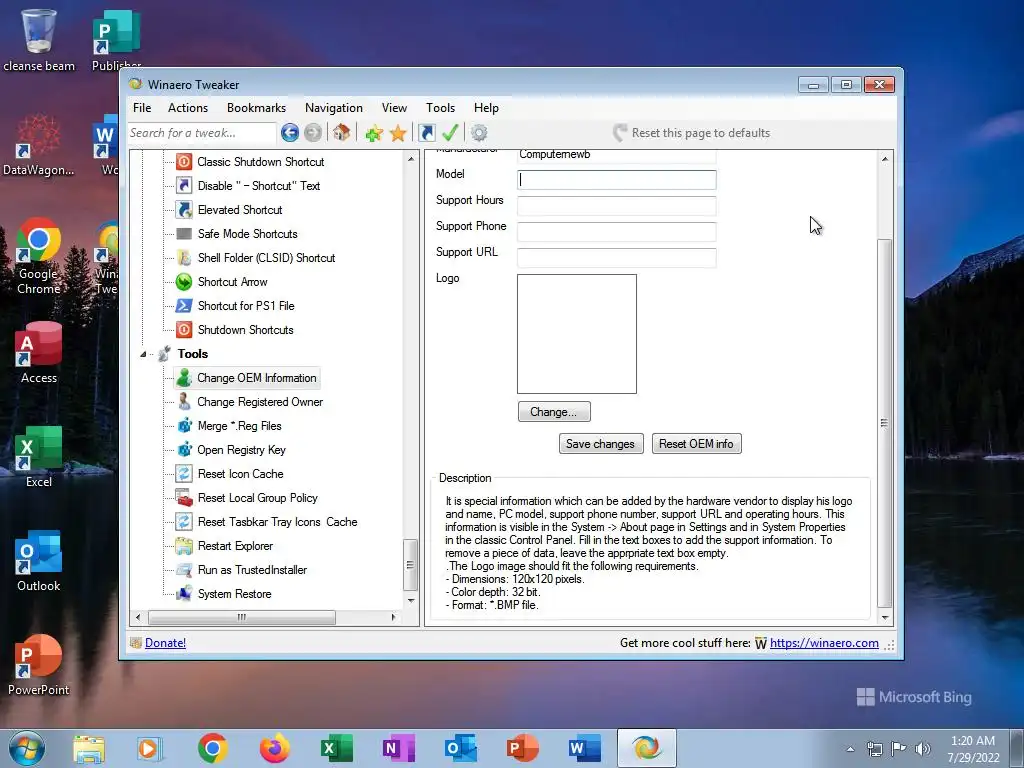Click the empty Logo preview box
Viewport: 1024px width, 768px height.
point(577,334)
